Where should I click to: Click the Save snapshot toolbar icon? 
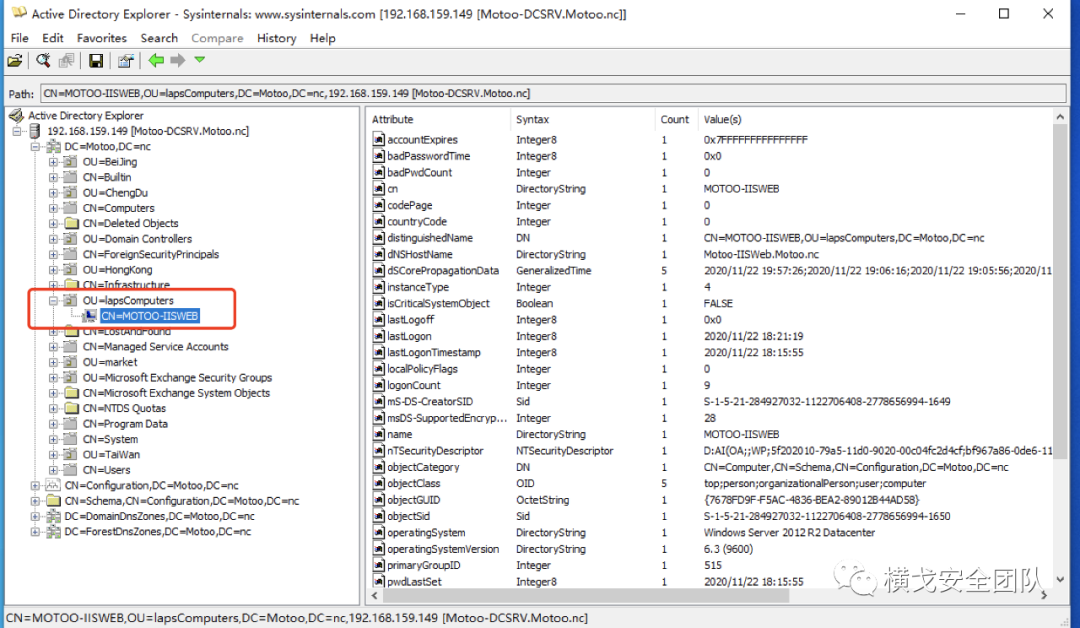[96, 60]
